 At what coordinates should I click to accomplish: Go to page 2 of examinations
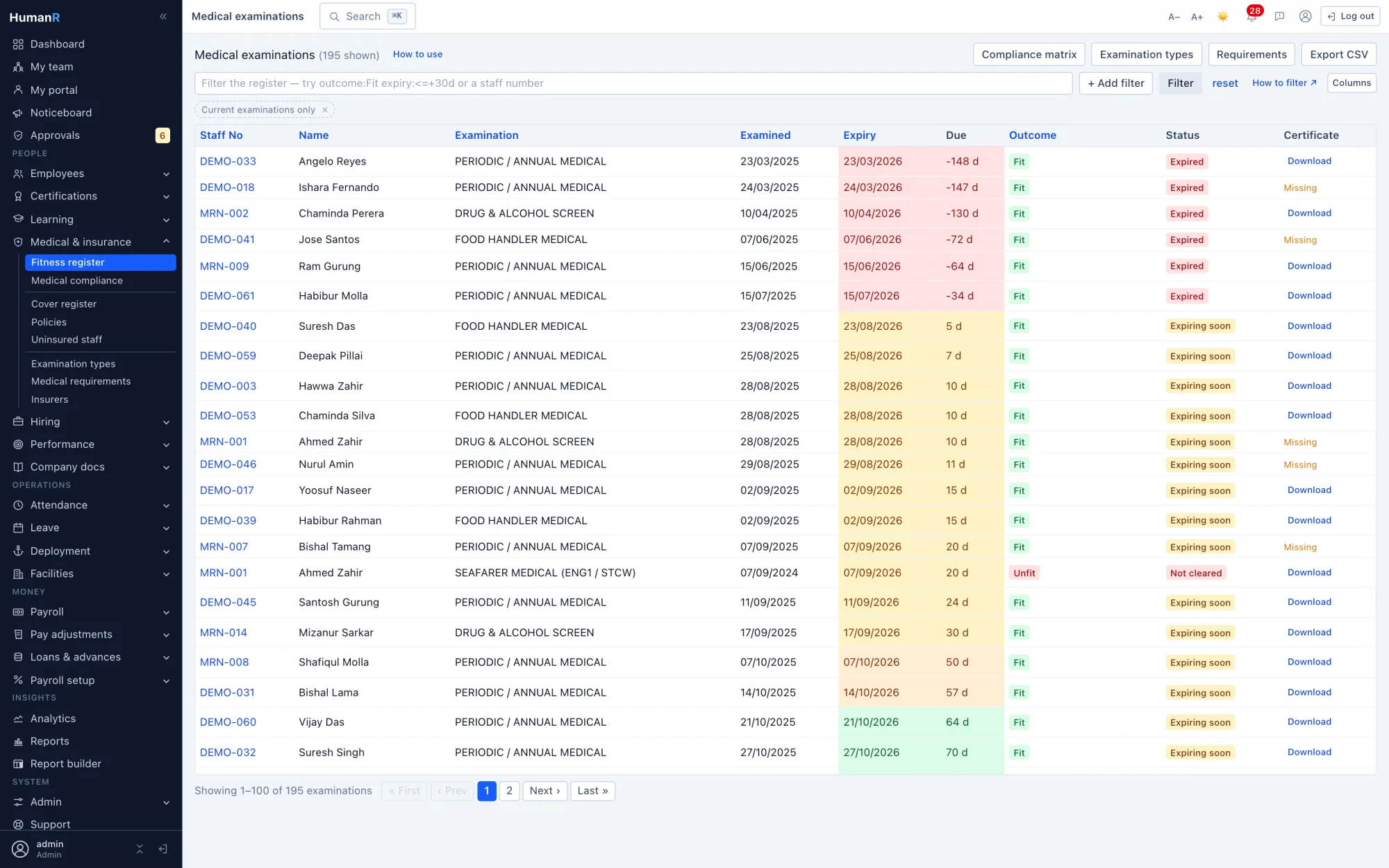[x=509, y=791]
